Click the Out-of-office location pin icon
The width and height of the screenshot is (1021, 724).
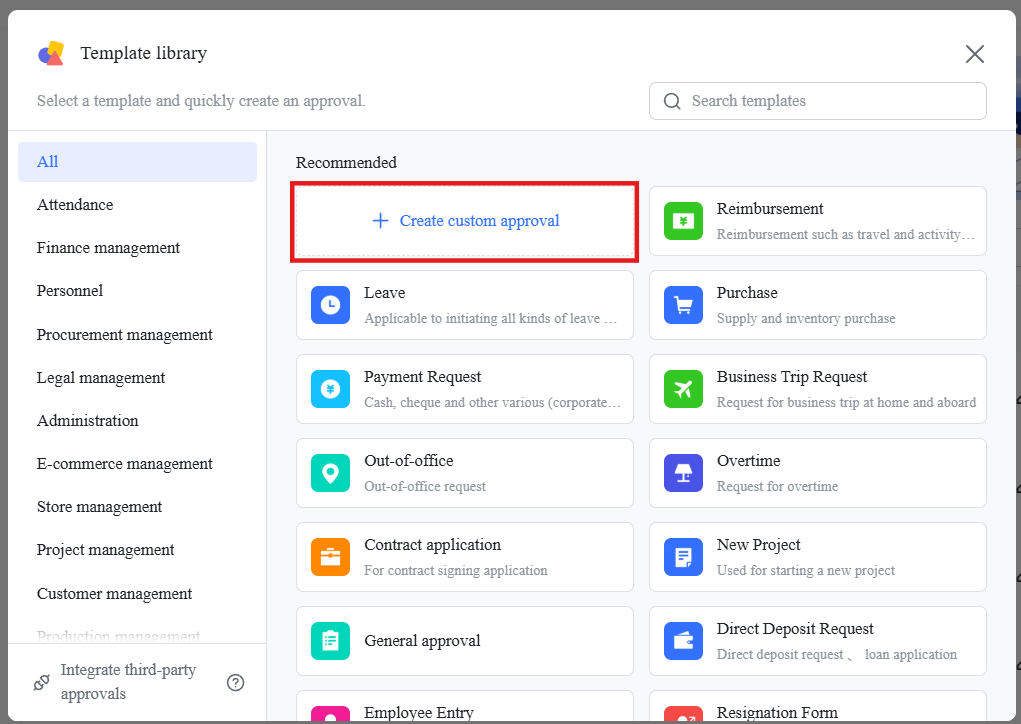[330, 473]
